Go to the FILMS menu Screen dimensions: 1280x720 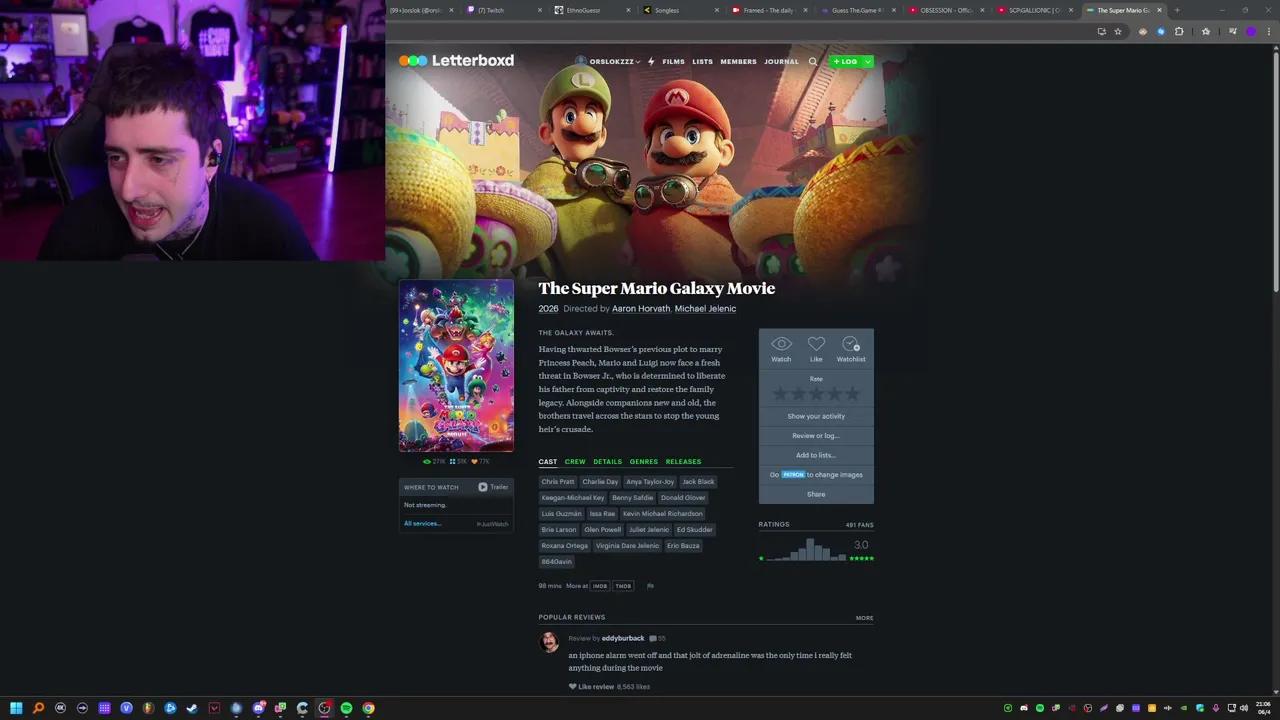674,61
